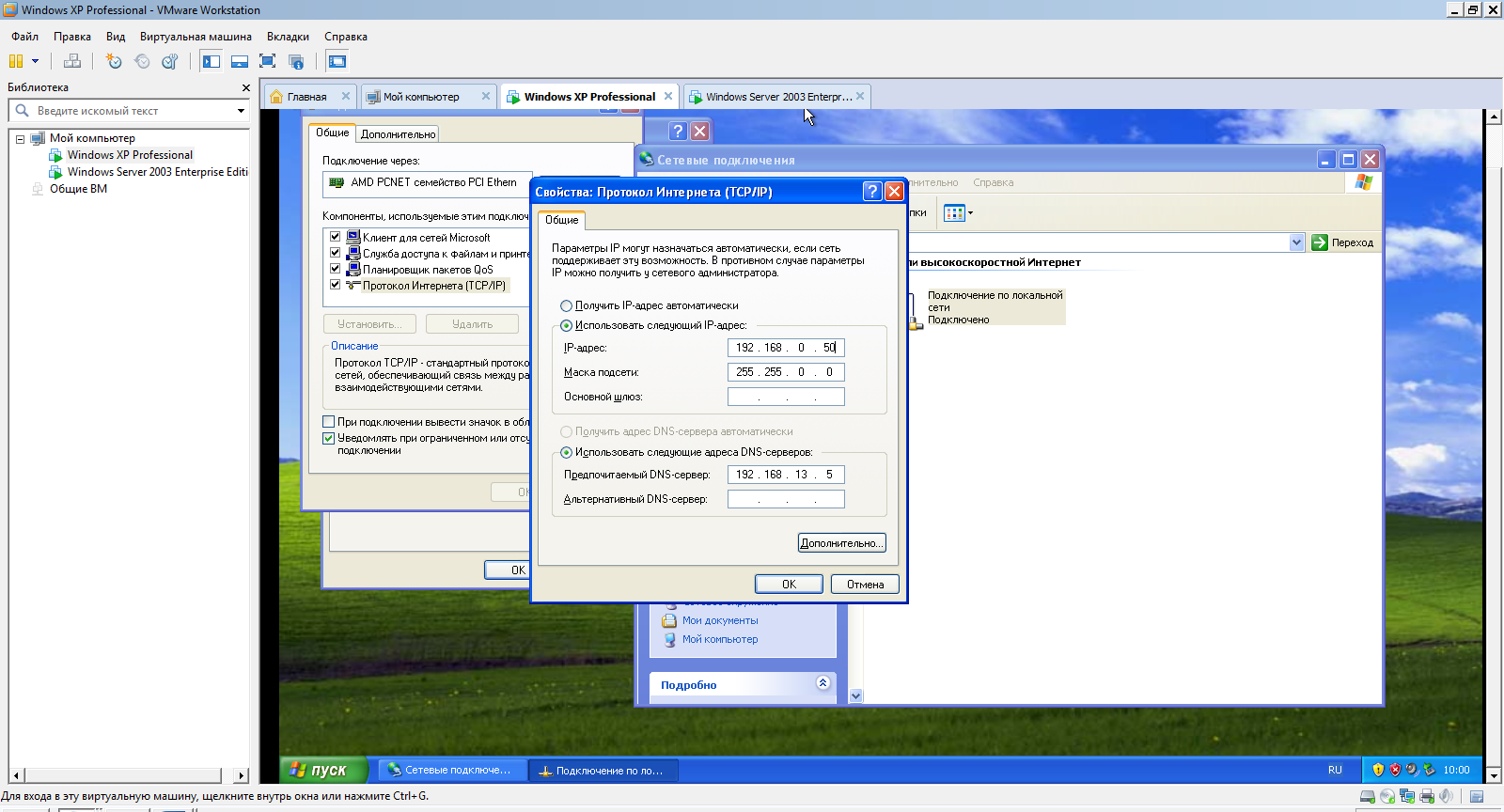Click the Unity mode toolbar icon
Screen dimensions: 1504x812
[x=296, y=61]
